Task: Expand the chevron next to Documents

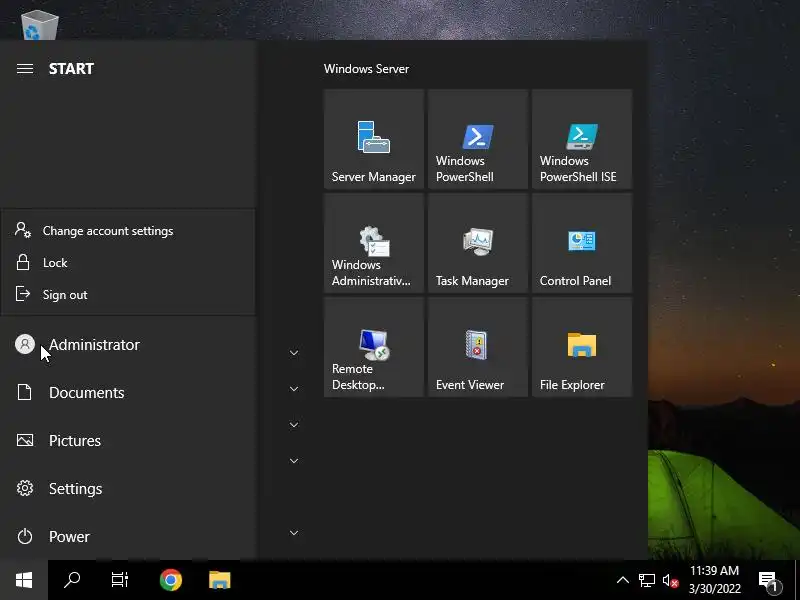Action: click(x=294, y=389)
